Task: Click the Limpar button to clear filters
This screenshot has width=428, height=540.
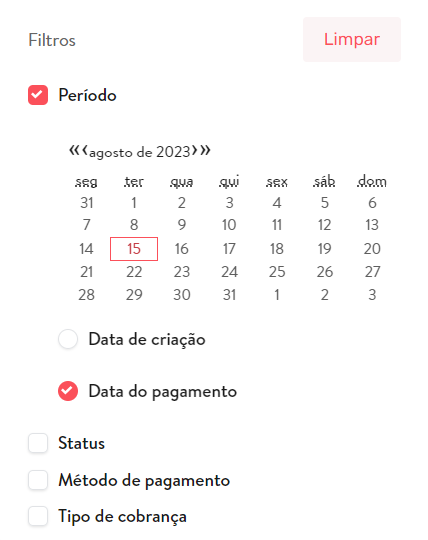Action: point(352,39)
